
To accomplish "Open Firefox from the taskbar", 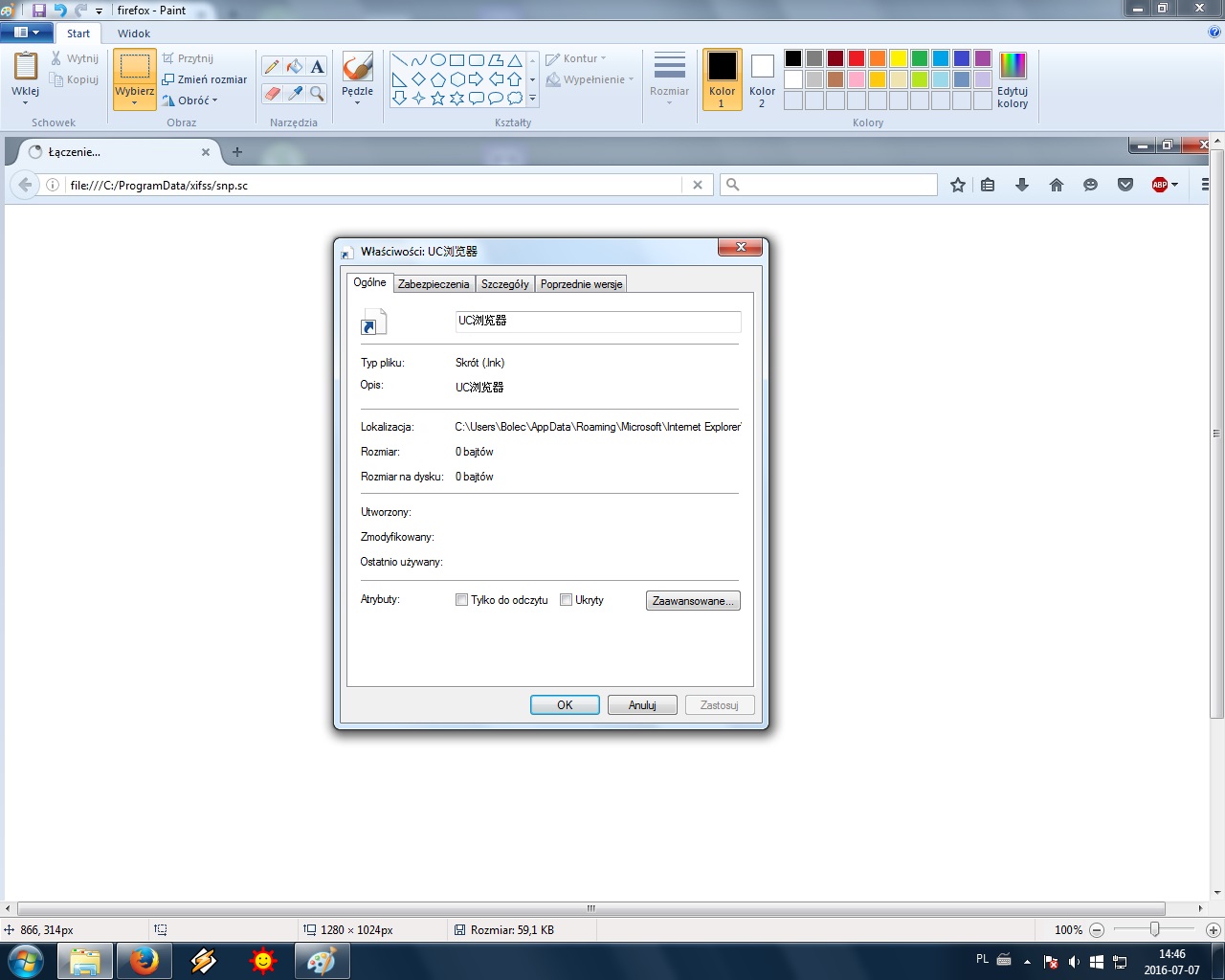I will point(144,961).
